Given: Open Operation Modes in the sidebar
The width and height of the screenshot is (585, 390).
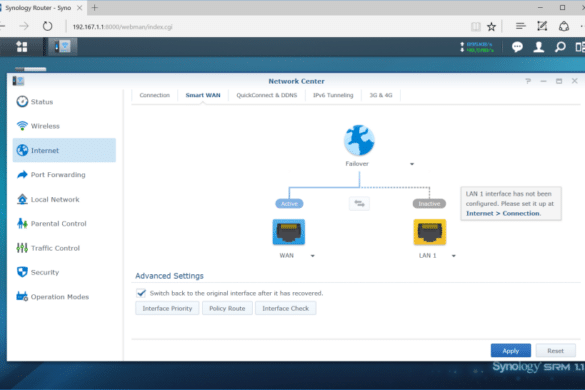Looking at the screenshot, I should point(64,297).
